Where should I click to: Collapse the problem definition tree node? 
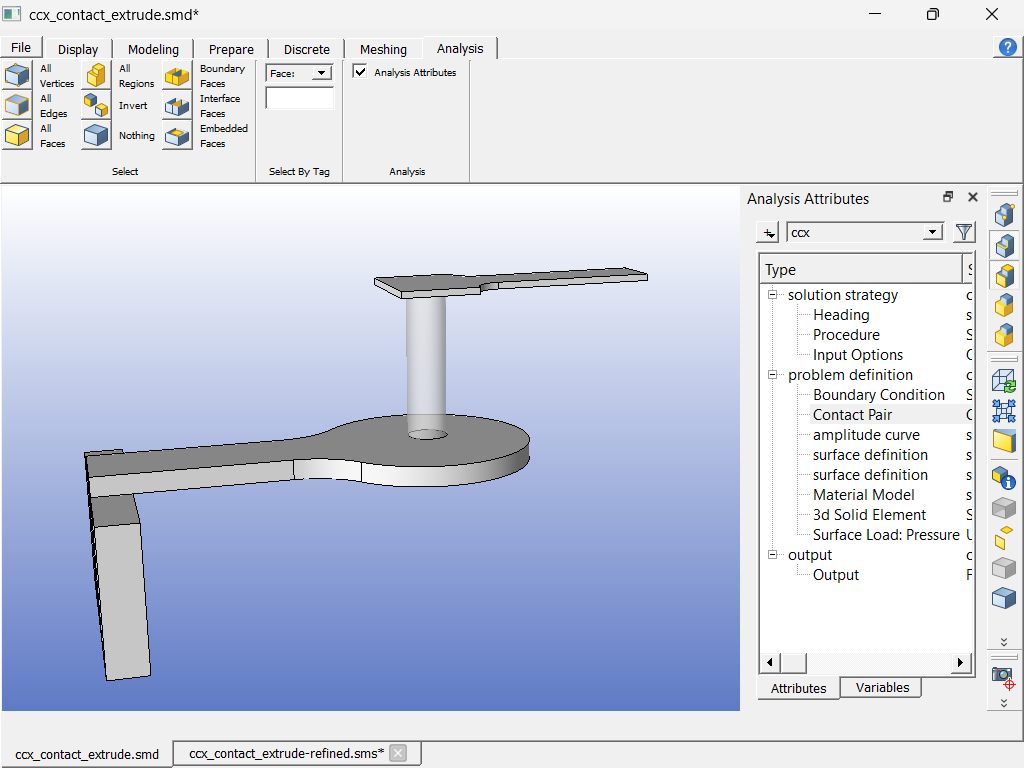(773, 374)
